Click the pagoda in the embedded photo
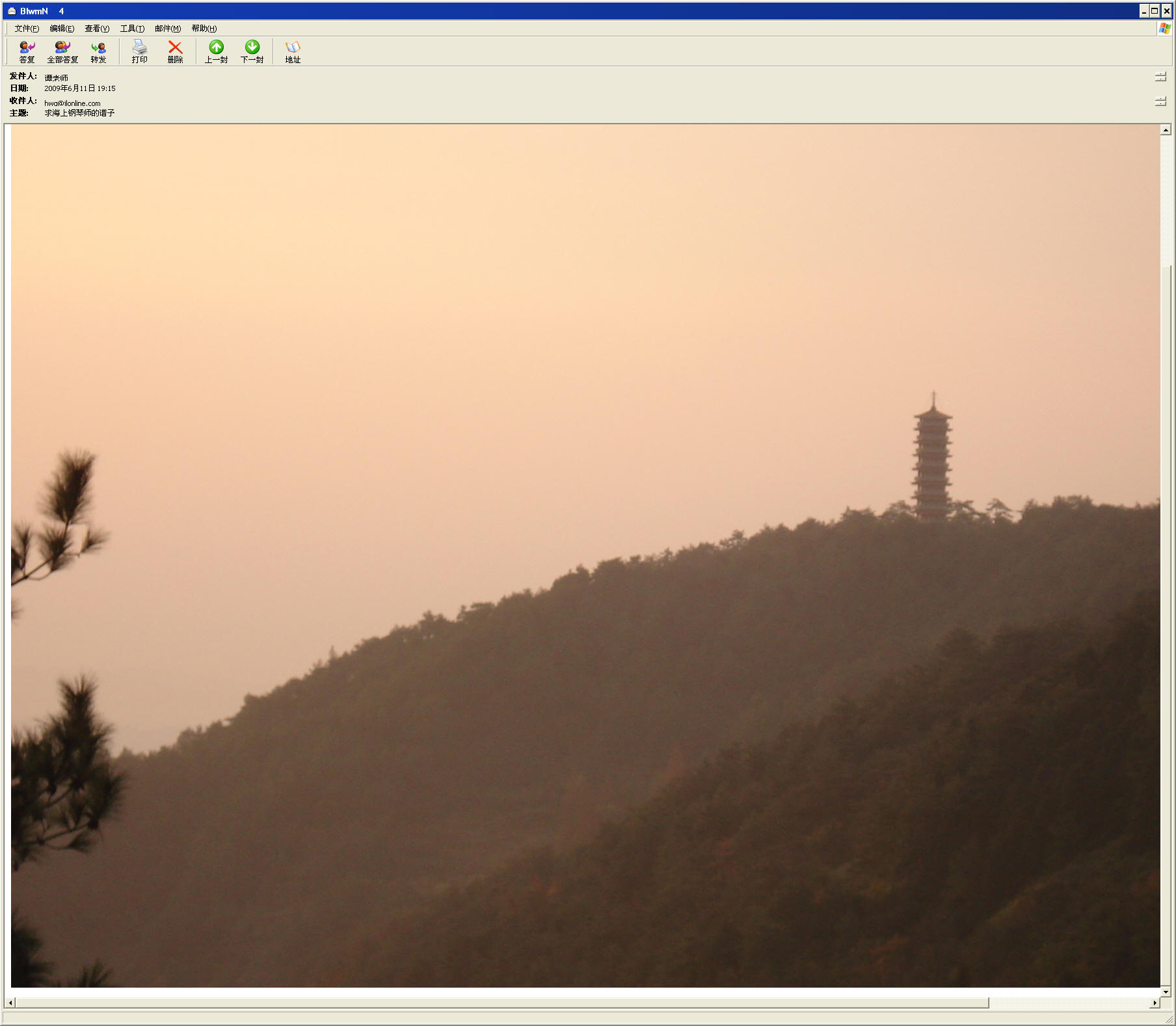Image resolution: width=1176 pixels, height=1026 pixels. [x=933, y=456]
